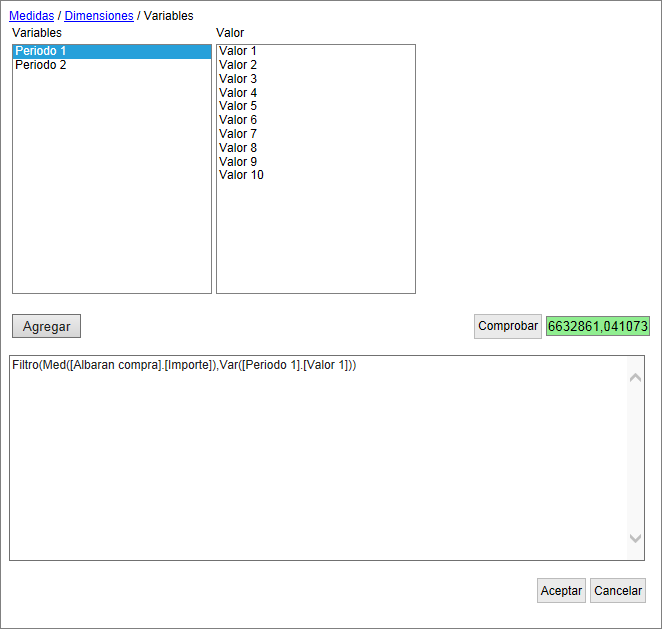Confirm with the Aceptar button
Image resolution: width=662 pixels, height=629 pixels.
(561, 591)
